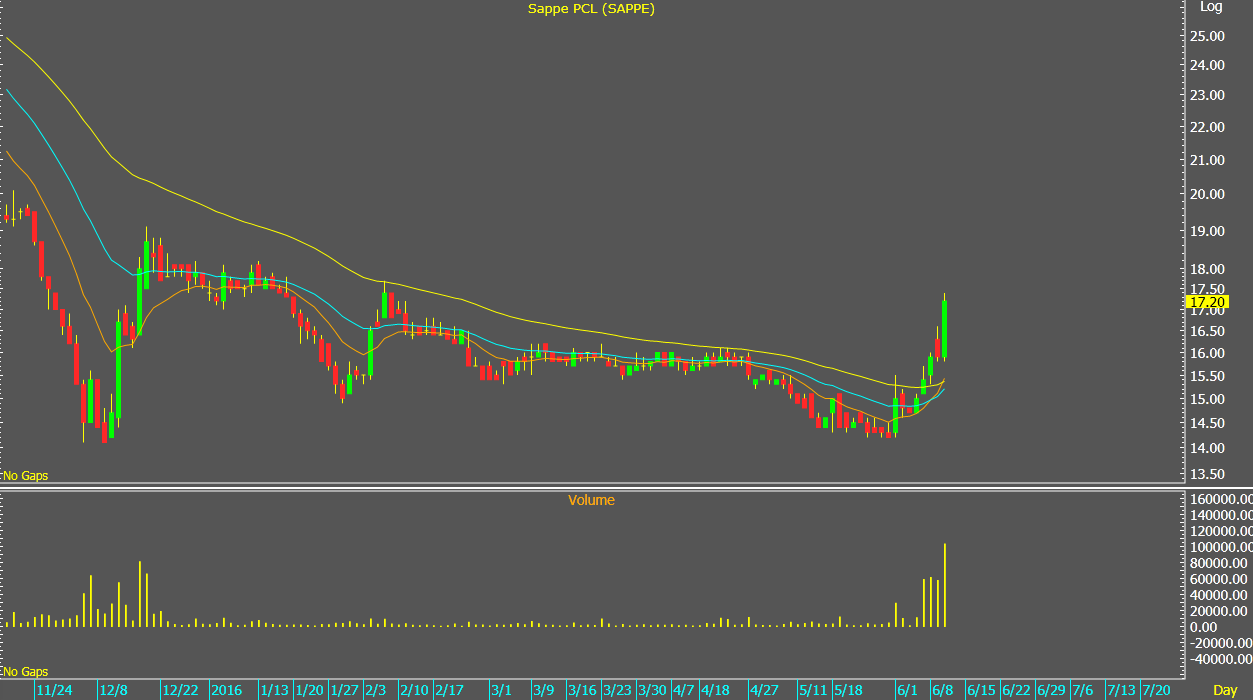Select the 7/20 date on time axis
The image size is (1253, 700).
(x=1156, y=691)
